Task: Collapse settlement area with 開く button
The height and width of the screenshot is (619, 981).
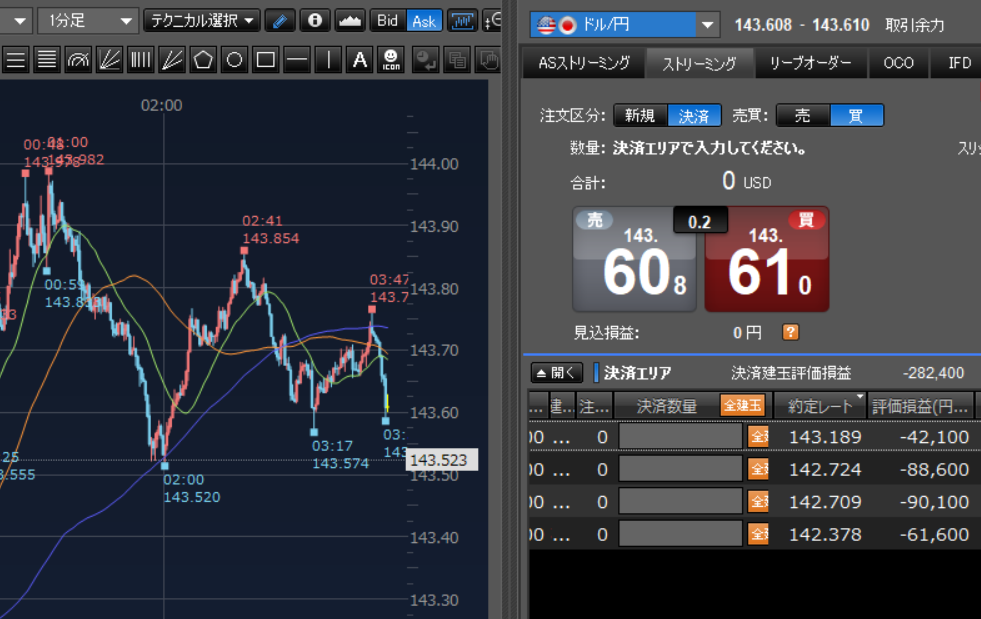Action: point(557,373)
